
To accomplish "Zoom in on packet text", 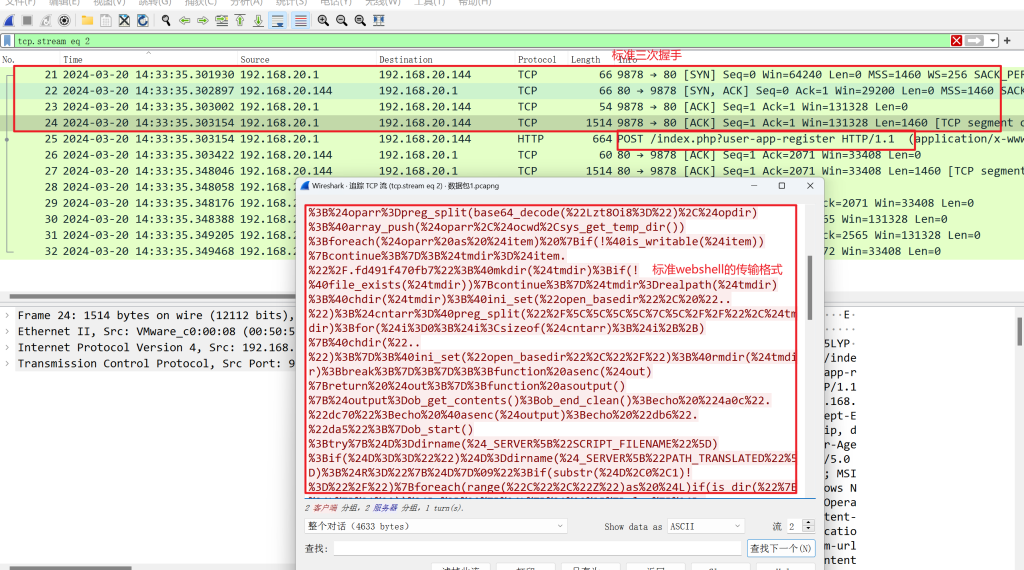I will [x=323, y=20].
